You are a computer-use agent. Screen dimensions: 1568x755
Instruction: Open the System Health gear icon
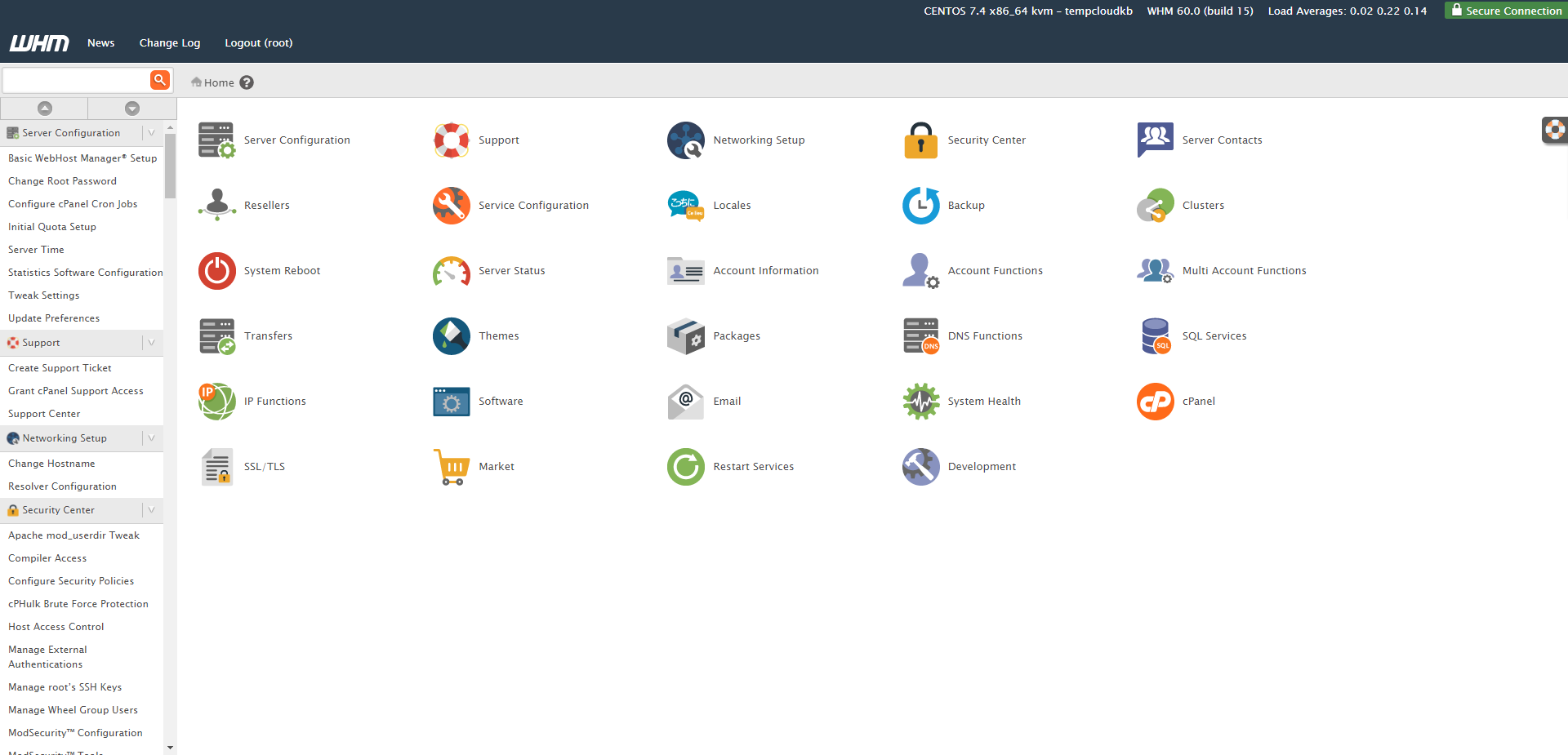pos(920,402)
